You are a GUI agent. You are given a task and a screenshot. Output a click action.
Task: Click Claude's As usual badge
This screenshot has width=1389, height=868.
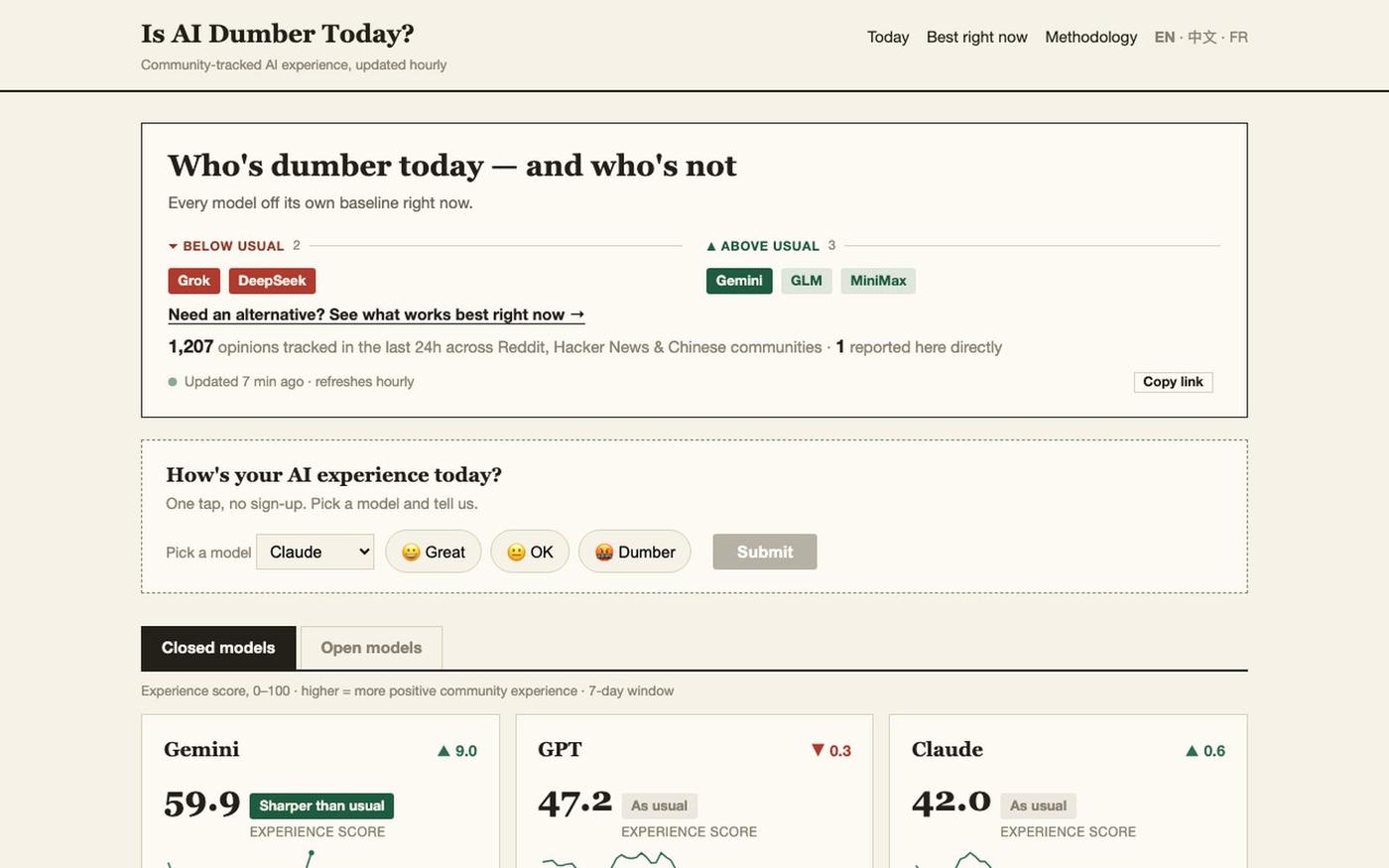tap(1038, 806)
